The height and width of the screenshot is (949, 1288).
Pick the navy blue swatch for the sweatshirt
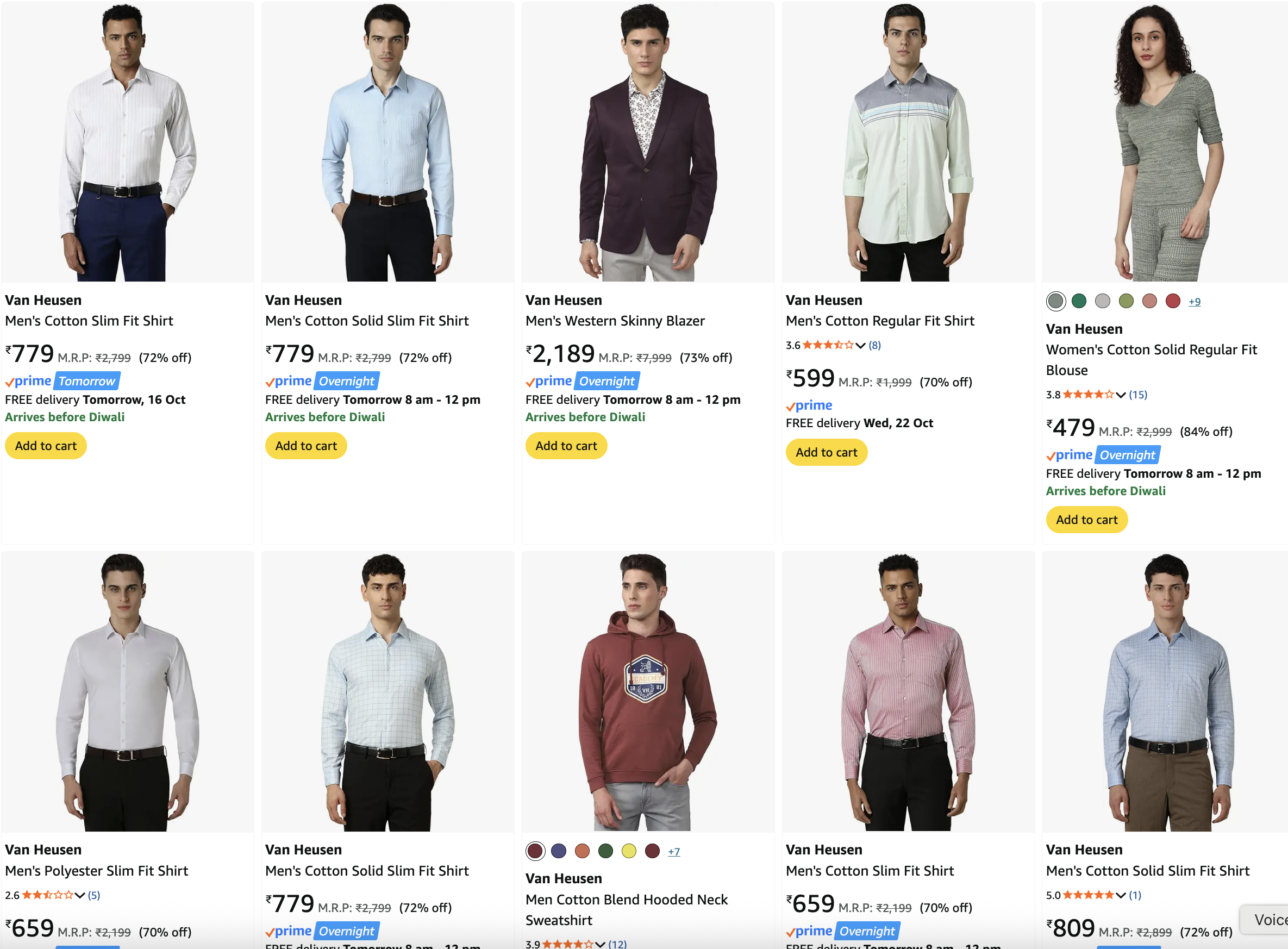pyautogui.click(x=559, y=851)
